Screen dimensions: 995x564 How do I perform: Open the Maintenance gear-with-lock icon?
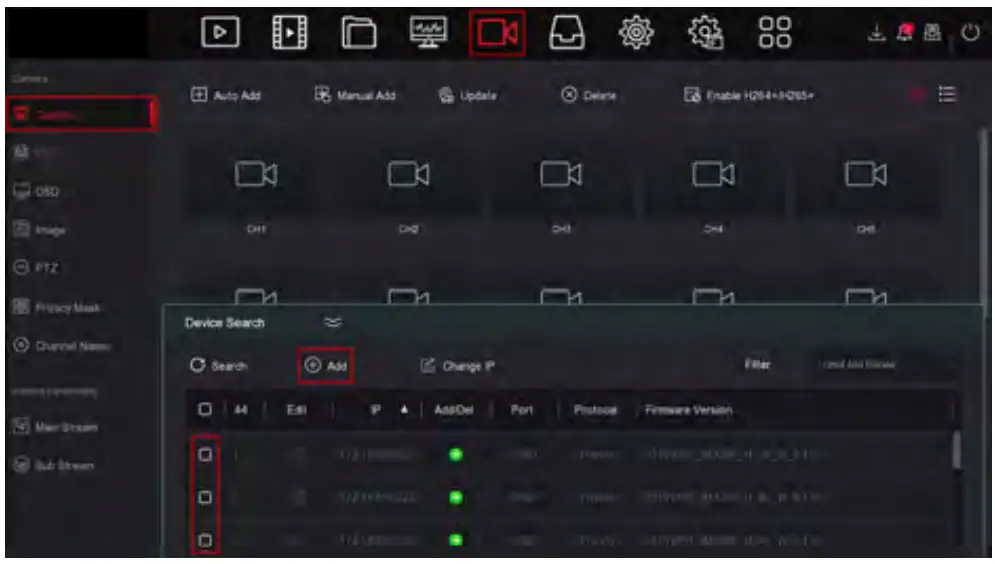tap(706, 32)
